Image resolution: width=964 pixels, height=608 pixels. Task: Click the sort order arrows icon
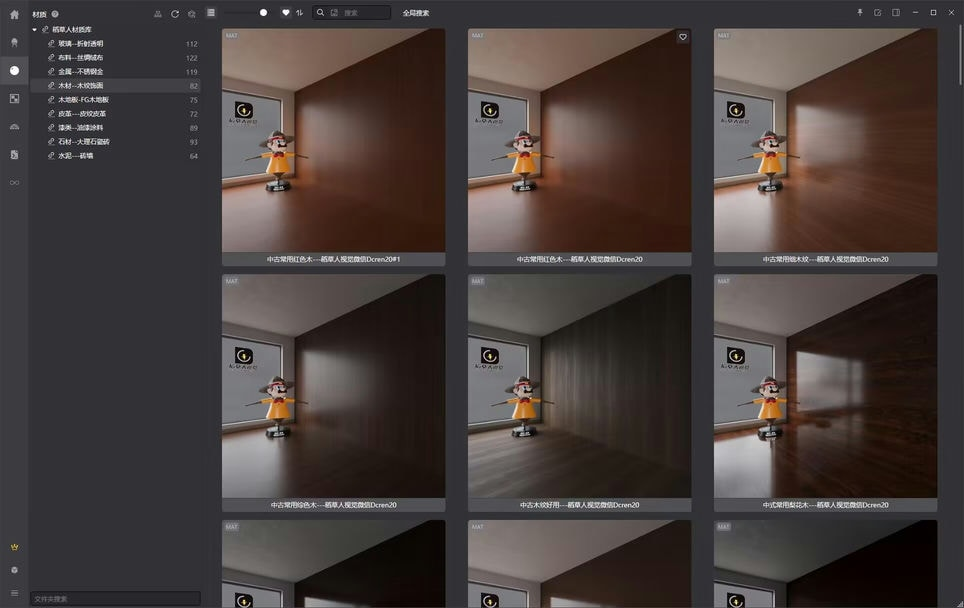299,13
